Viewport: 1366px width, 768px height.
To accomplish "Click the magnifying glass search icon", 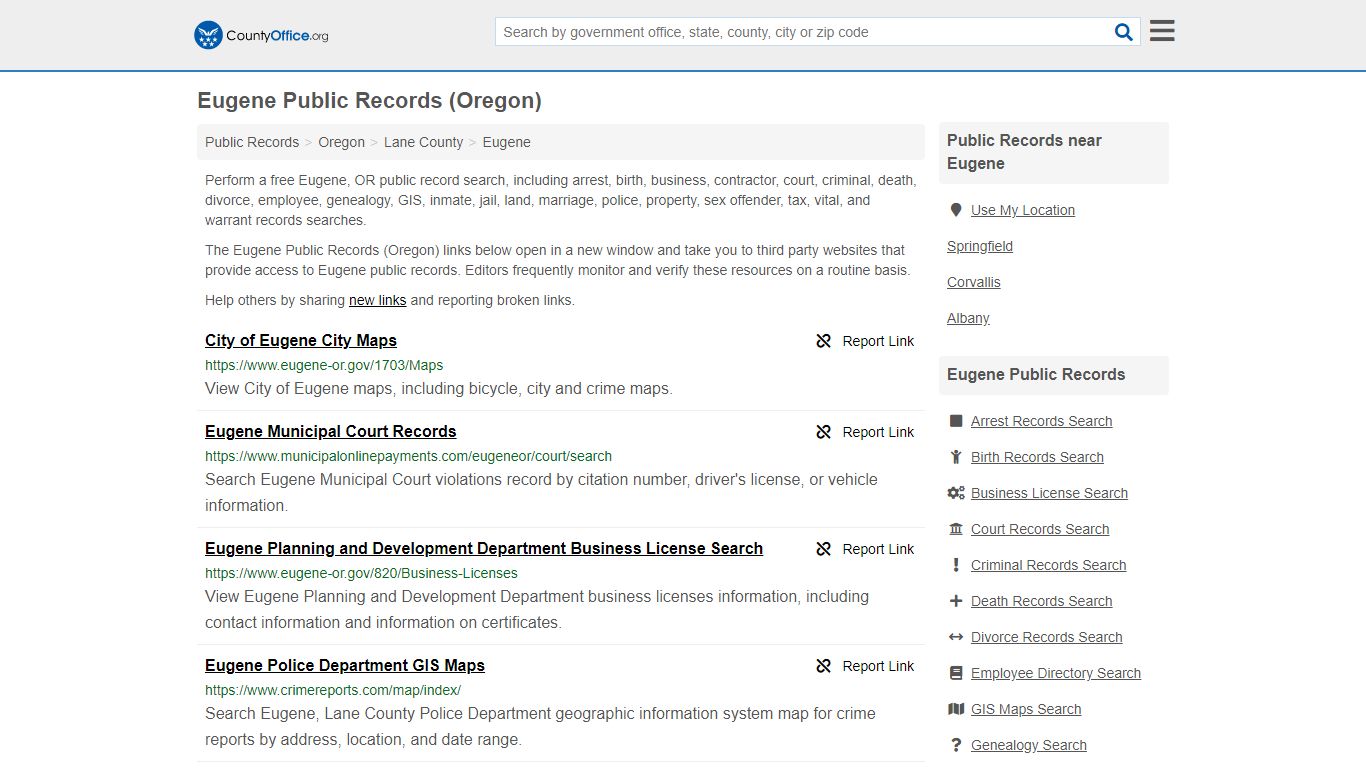I will click(x=1124, y=32).
